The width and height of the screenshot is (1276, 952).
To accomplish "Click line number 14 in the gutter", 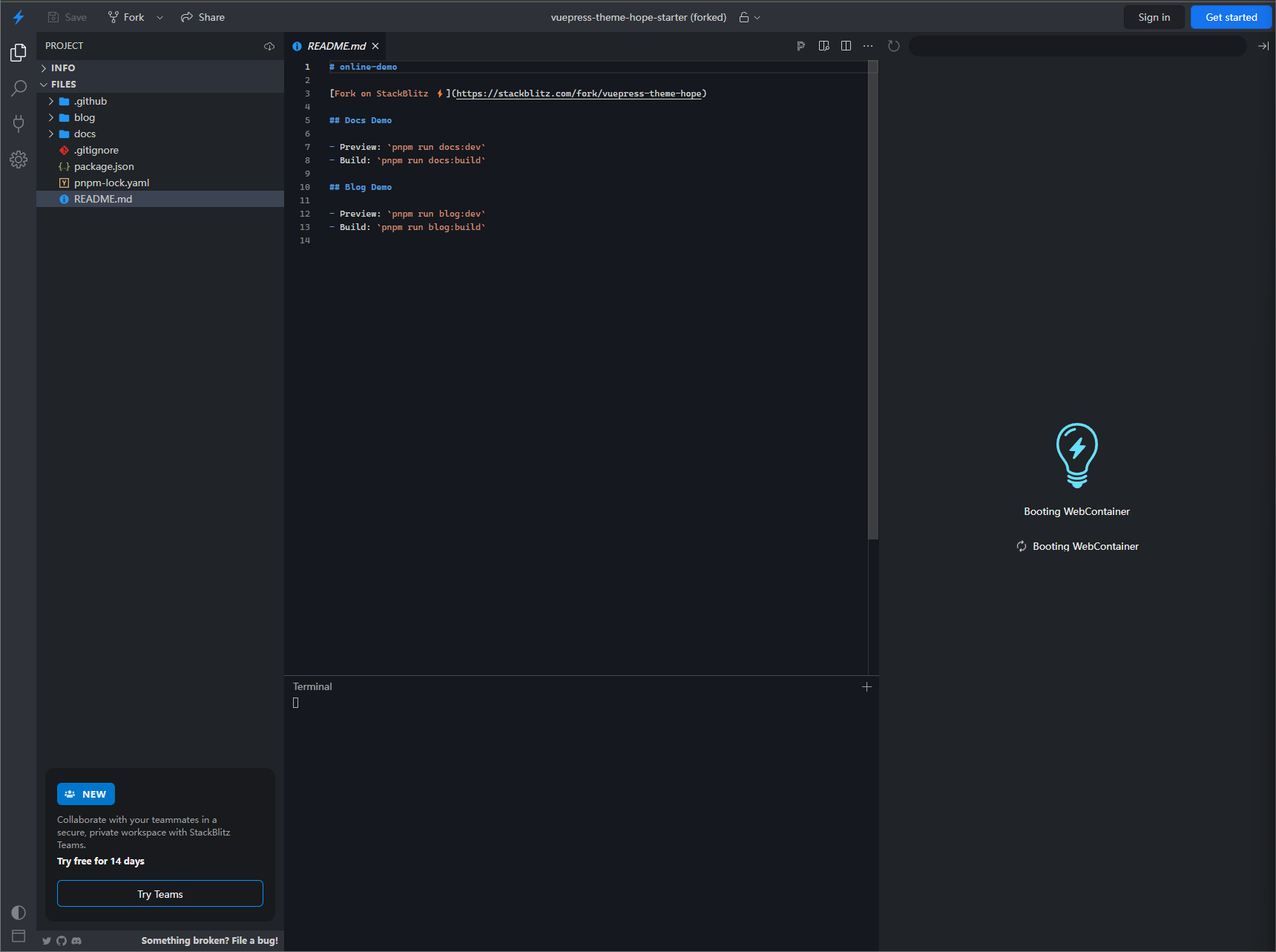I will 305,240.
